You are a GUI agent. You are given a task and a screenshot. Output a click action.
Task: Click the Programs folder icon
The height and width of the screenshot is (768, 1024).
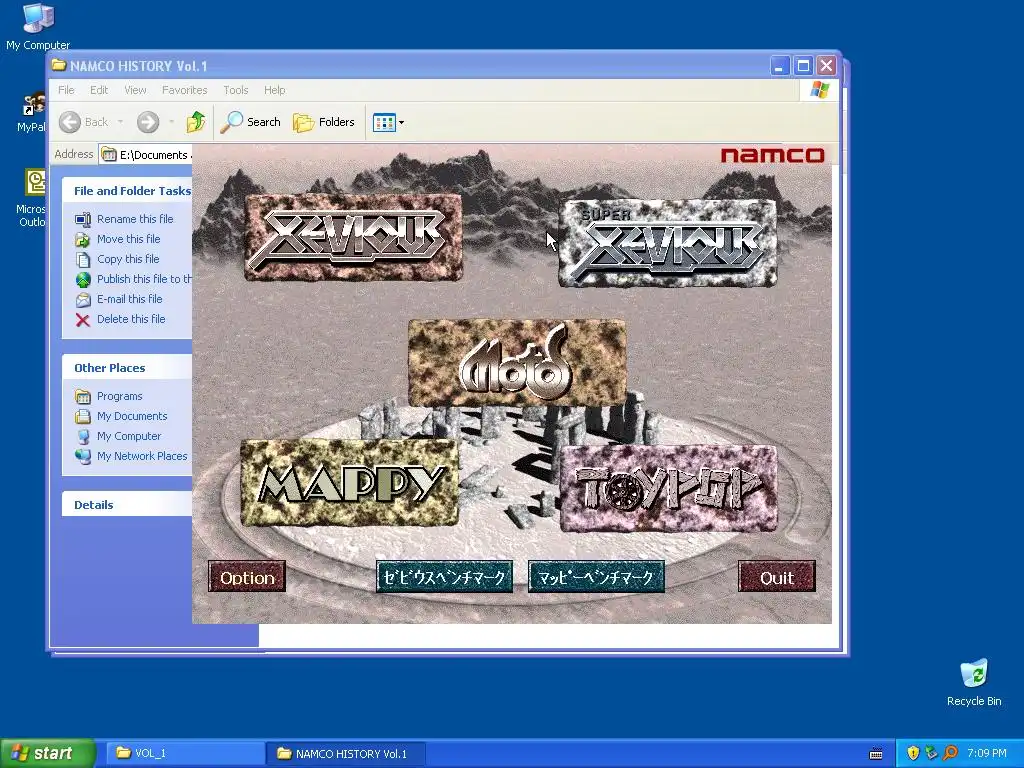(83, 396)
